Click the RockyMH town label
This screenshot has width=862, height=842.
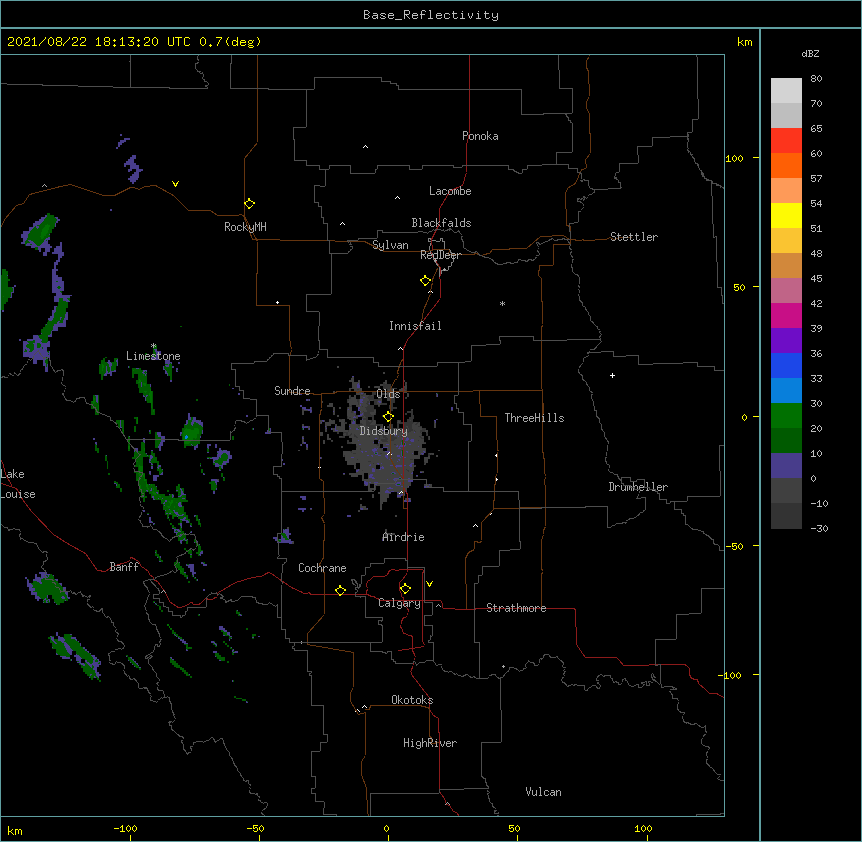tap(245, 227)
